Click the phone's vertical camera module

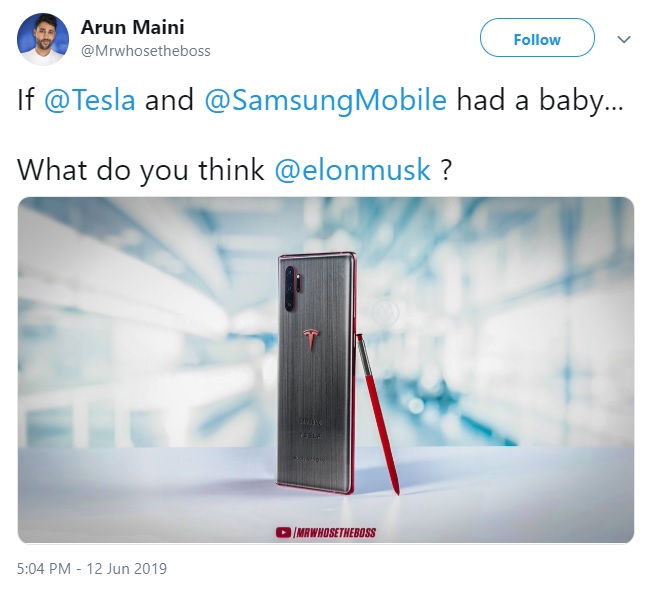(x=290, y=289)
